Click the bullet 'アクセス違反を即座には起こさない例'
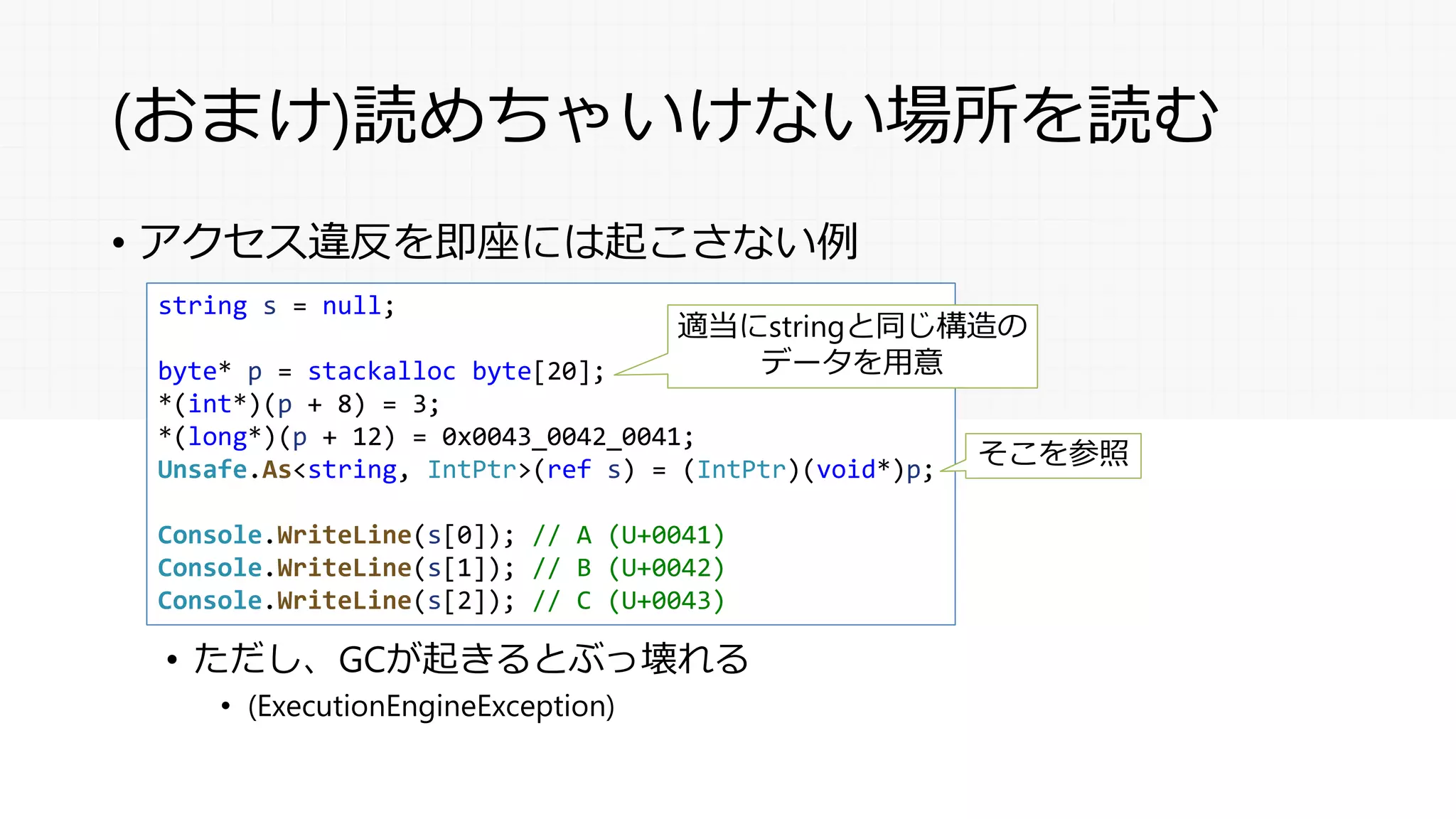 tap(498, 242)
